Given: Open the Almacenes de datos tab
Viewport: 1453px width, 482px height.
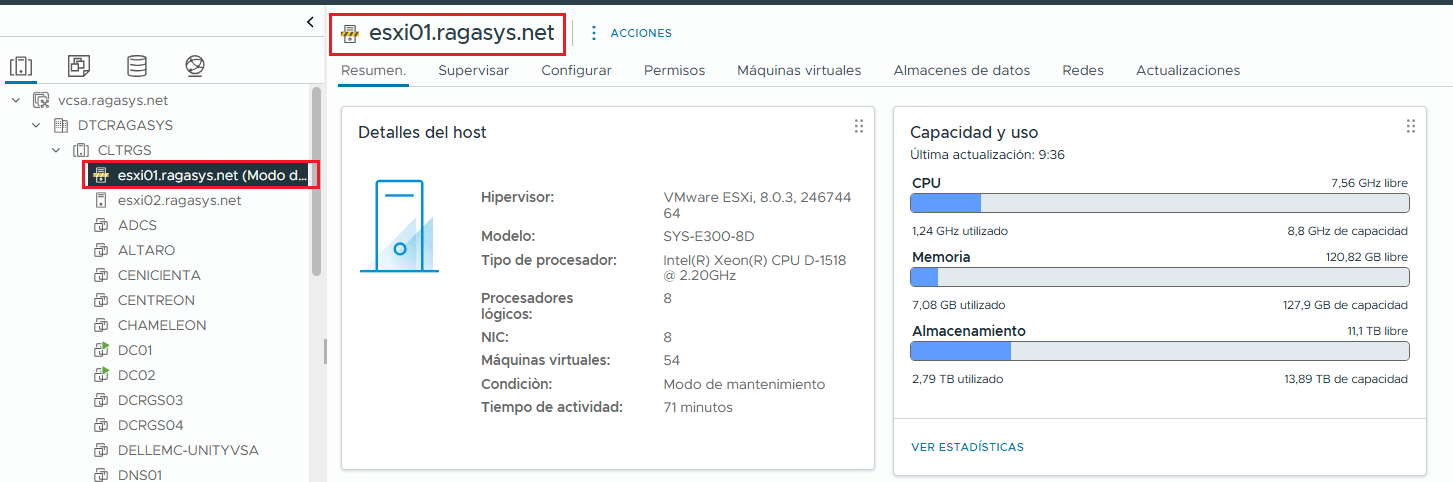Looking at the screenshot, I should 962,70.
